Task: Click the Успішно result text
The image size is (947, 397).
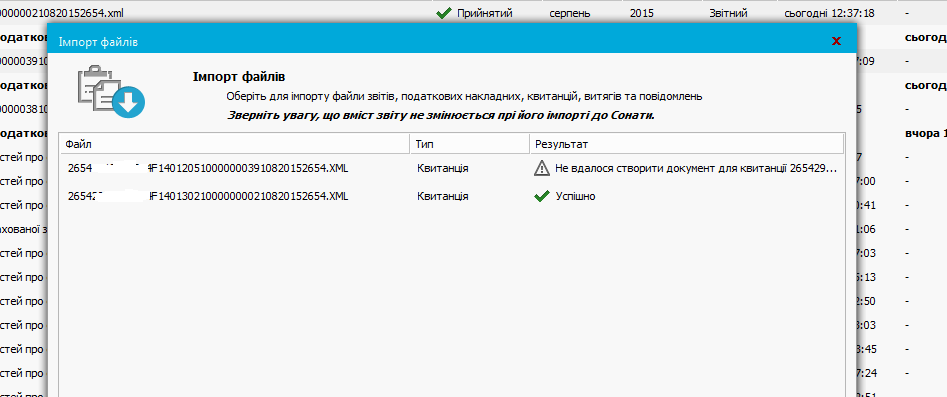Action: coord(575,196)
